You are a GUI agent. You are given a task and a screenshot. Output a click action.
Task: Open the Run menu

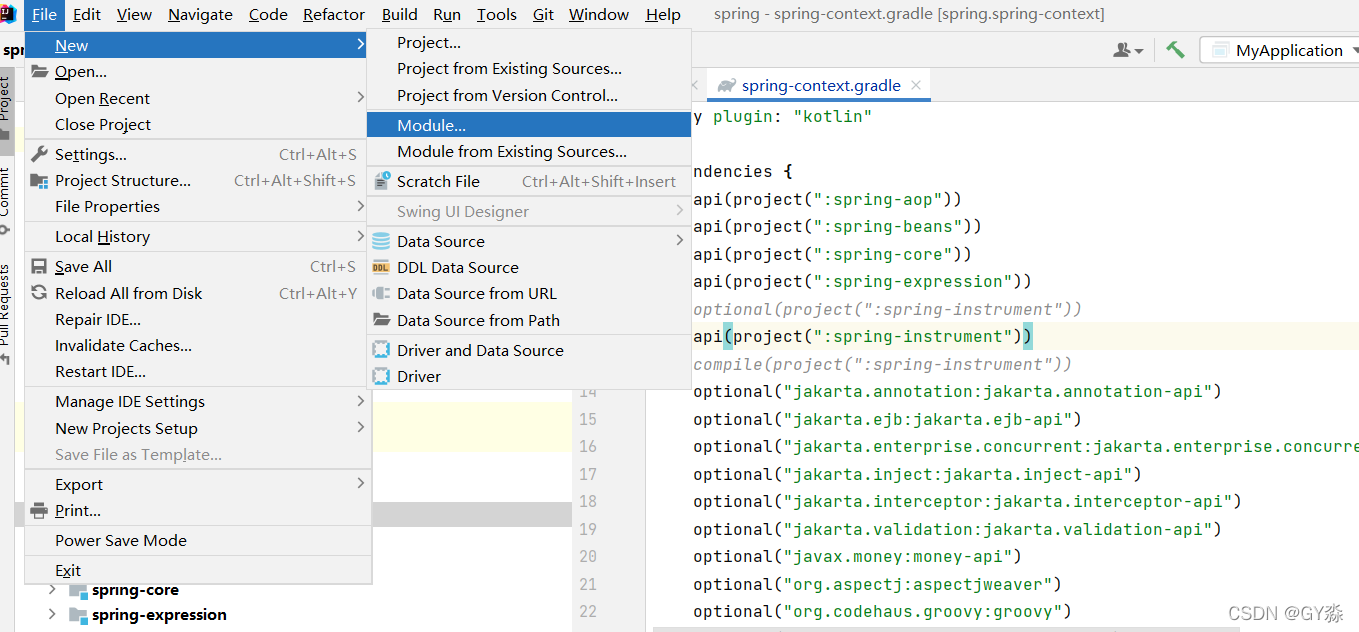447,14
